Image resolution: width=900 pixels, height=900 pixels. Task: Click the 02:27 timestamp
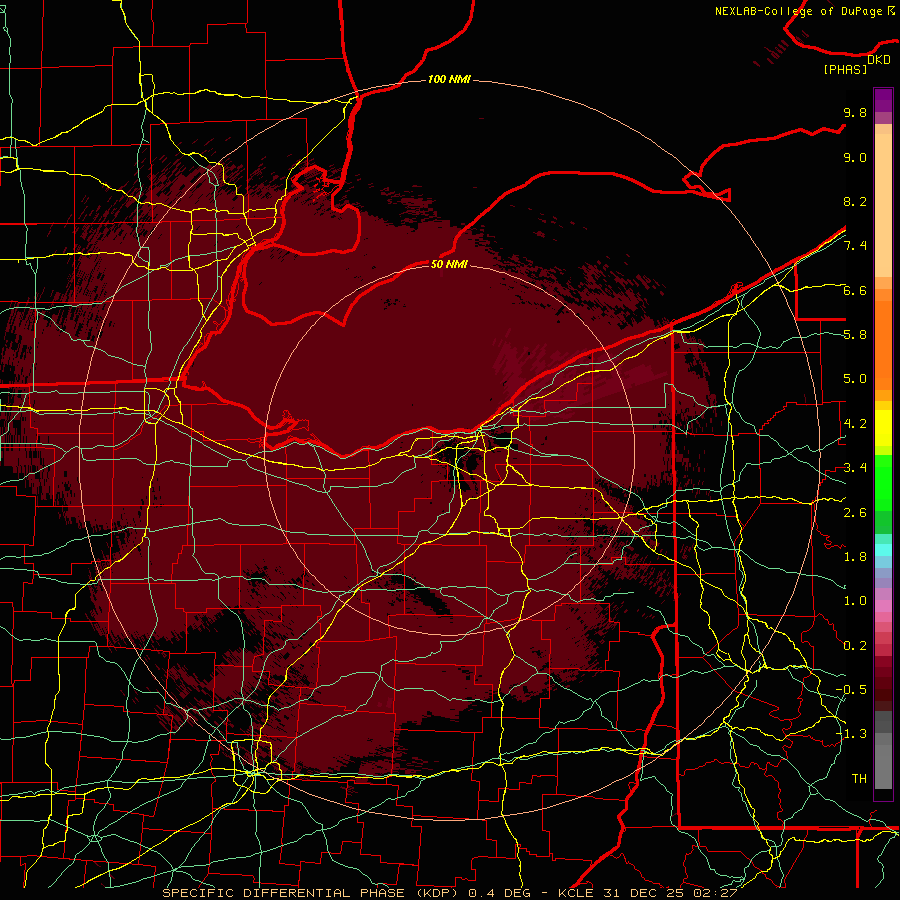tap(715, 893)
